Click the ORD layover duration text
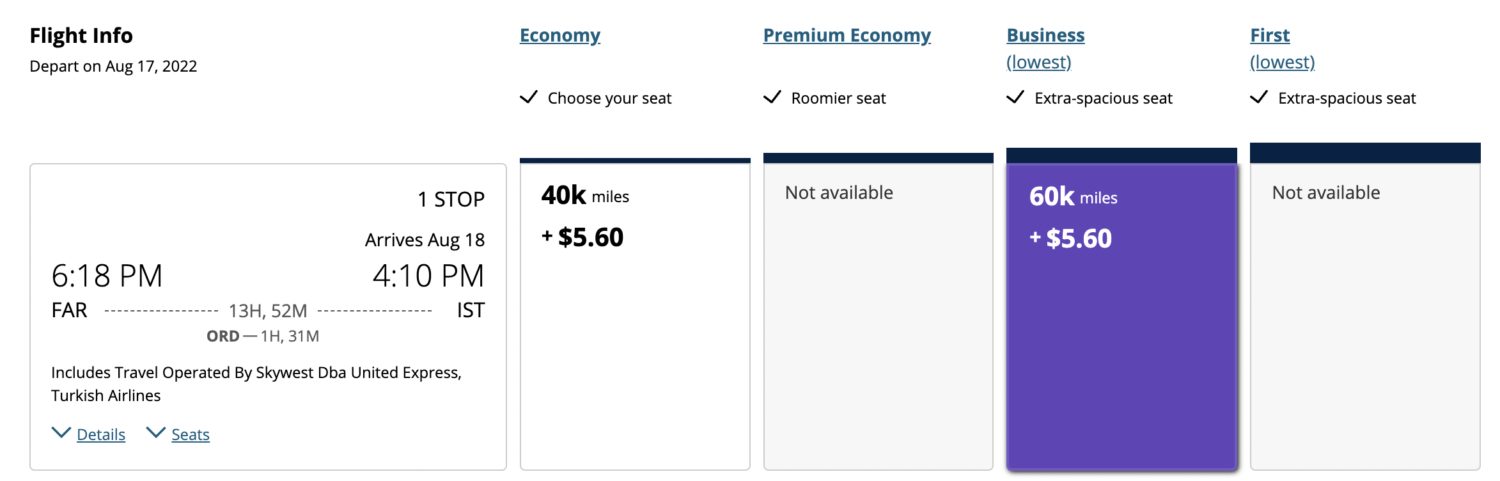The width and height of the screenshot is (1500, 481). pyautogui.click(x=263, y=336)
